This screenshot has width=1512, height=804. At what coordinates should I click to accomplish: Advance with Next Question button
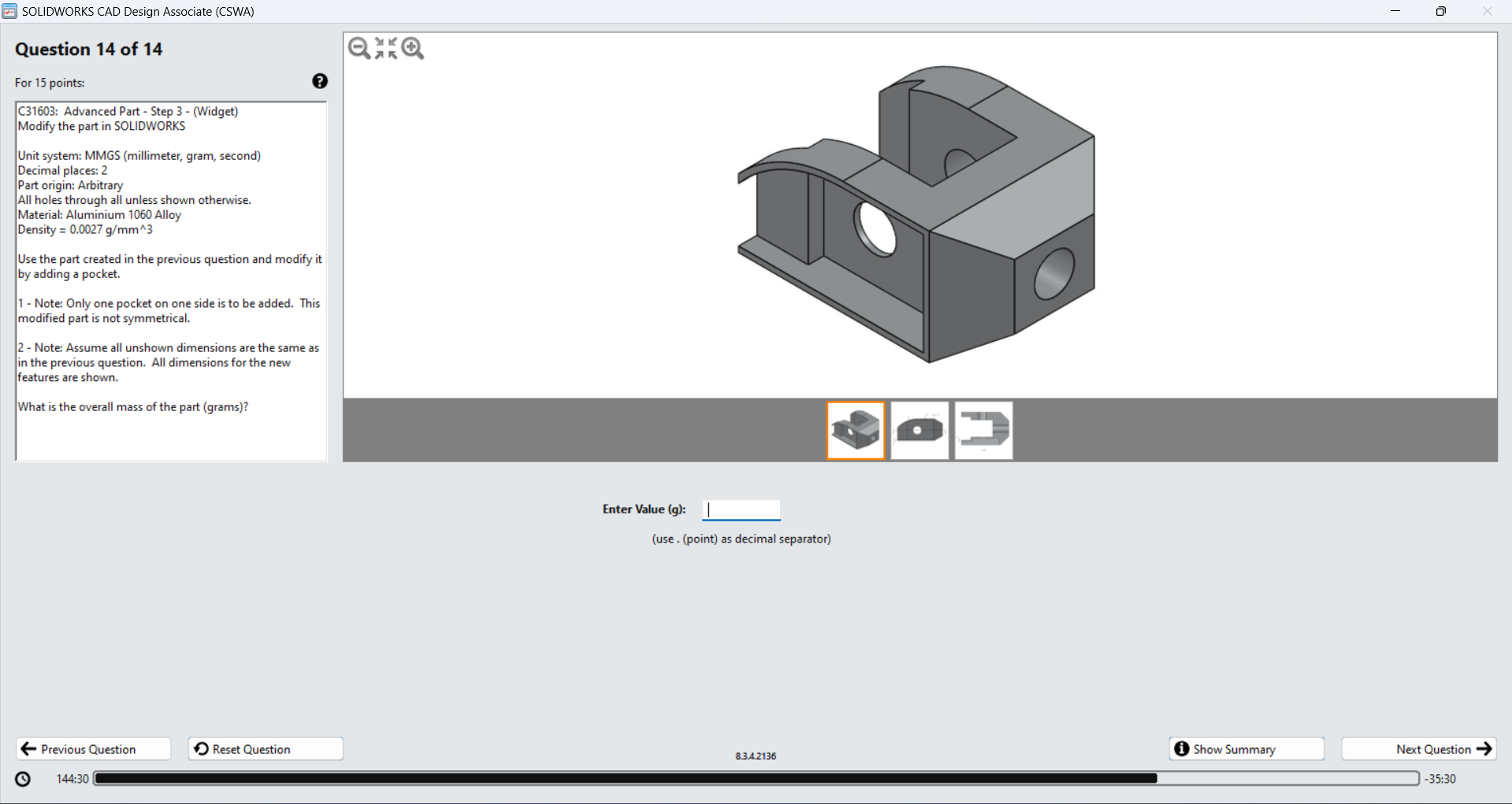[1419, 749]
